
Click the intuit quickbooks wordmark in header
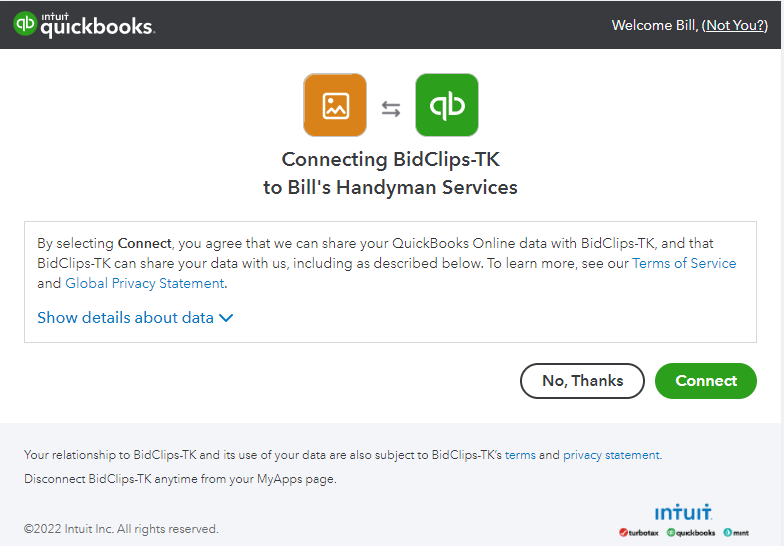[x=98, y=25]
